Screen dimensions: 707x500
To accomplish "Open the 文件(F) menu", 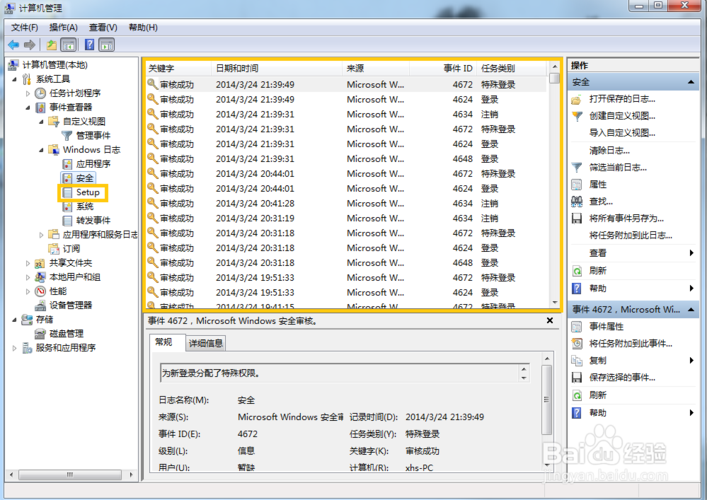I will [24, 28].
